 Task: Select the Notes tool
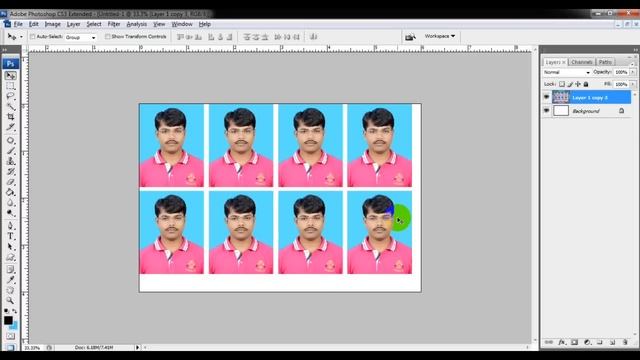coord(11,269)
